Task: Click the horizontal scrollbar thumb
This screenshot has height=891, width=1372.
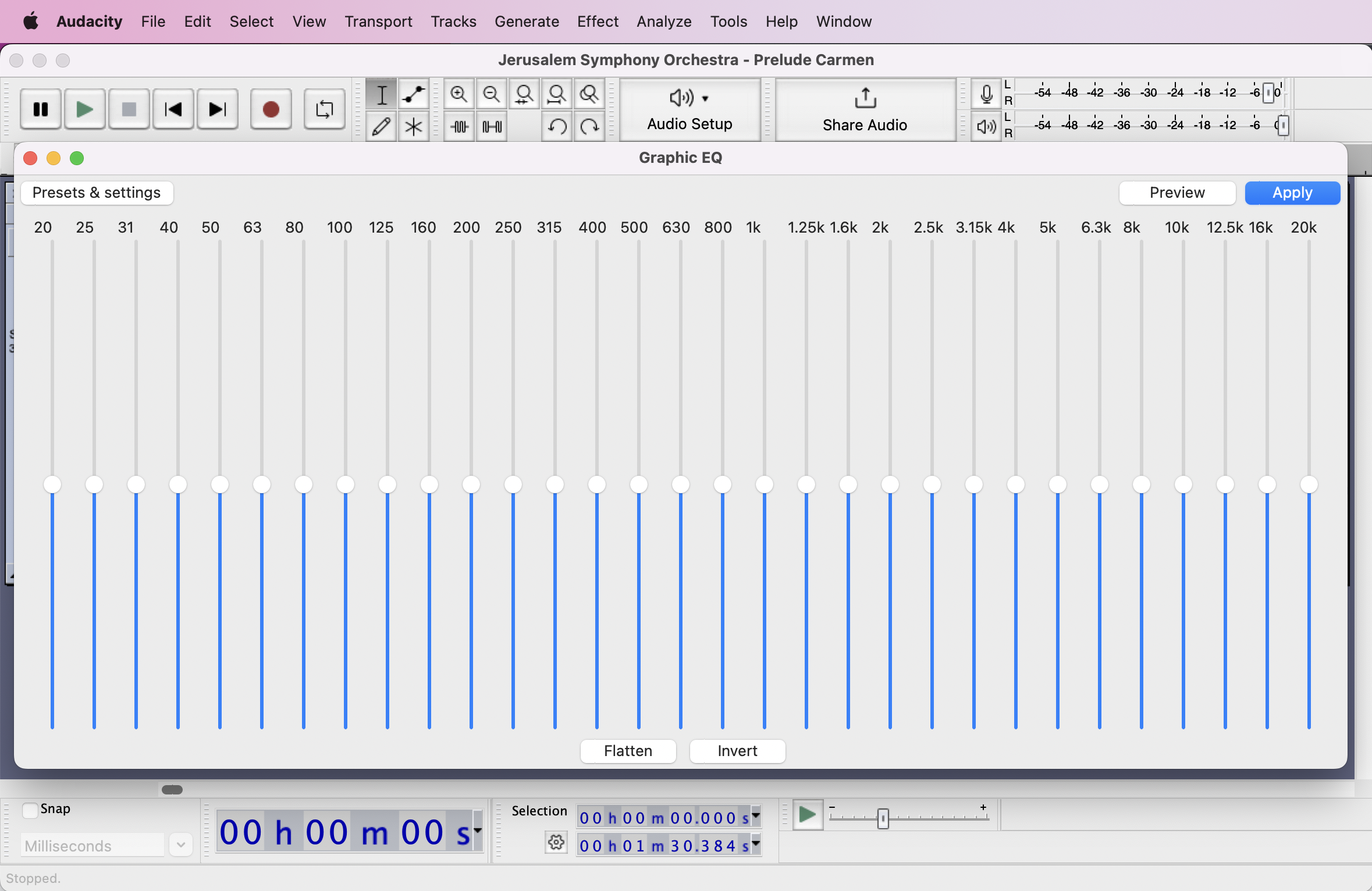Action: tap(172, 789)
